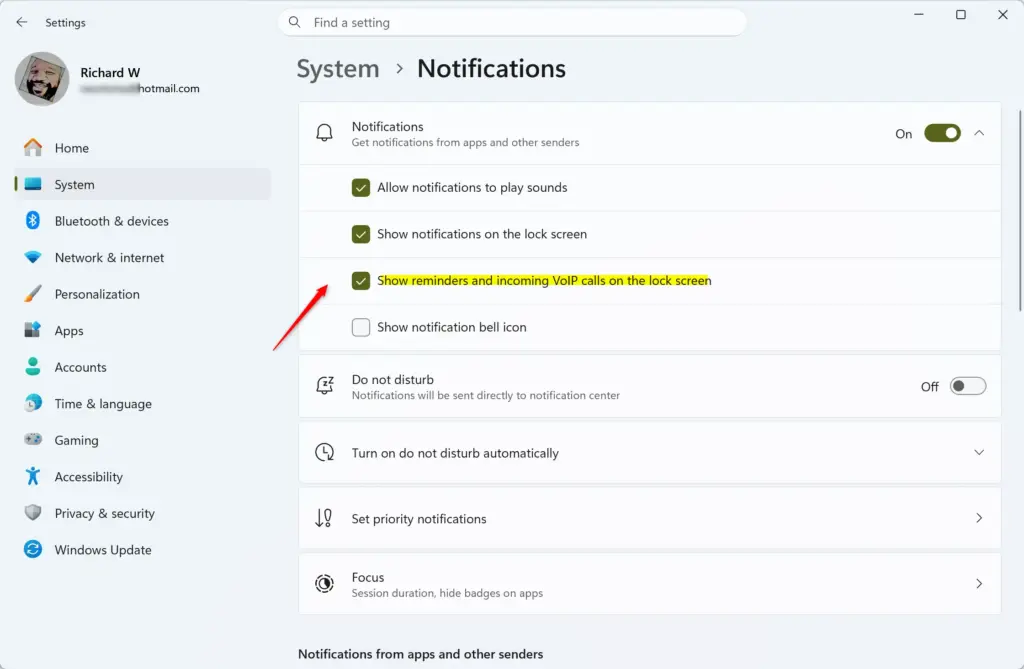The height and width of the screenshot is (669, 1024).
Task: Uncheck Allow notifications to play sounds
Action: (x=360, y=188)
